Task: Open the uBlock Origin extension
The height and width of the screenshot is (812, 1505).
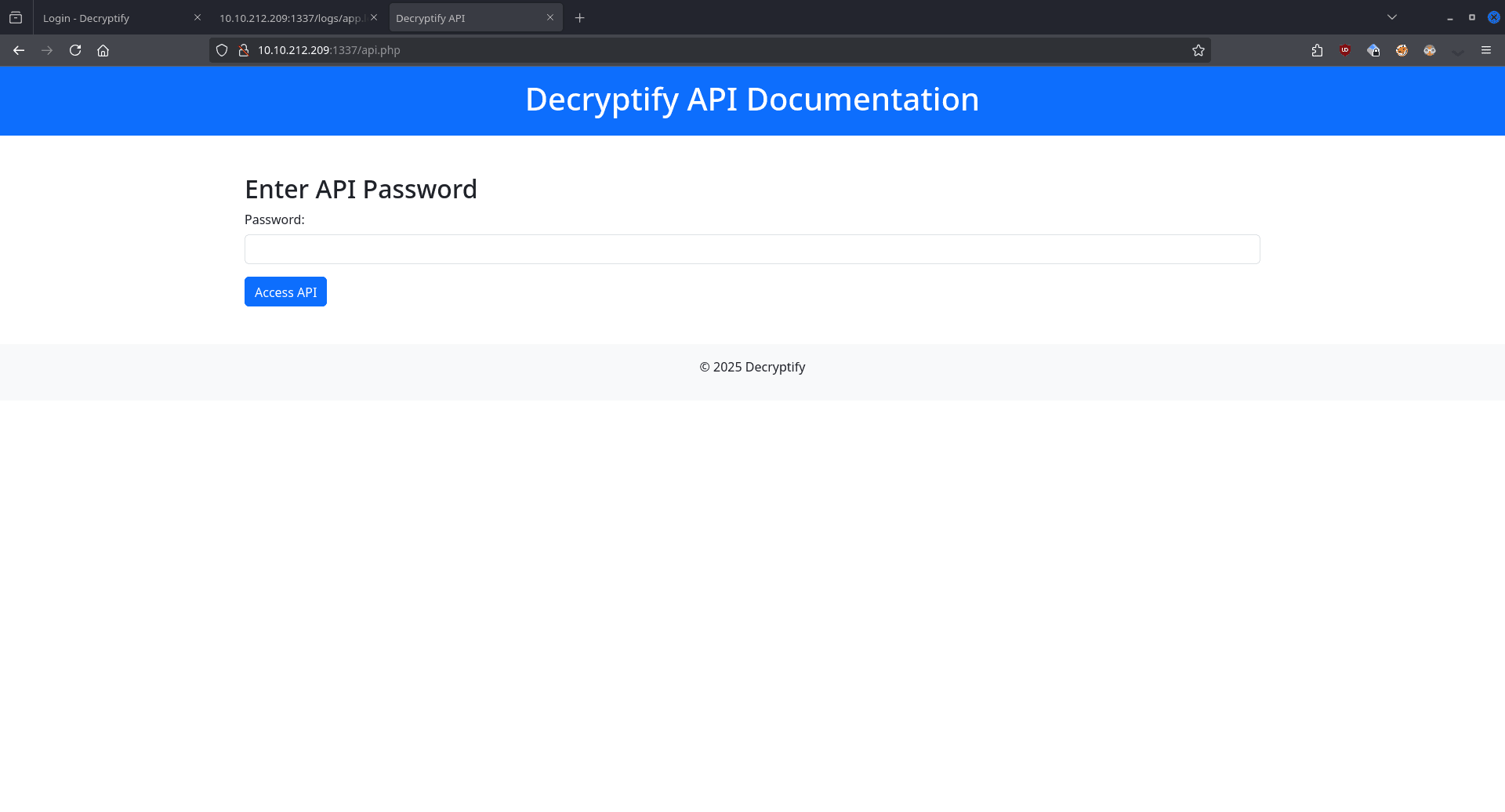Action: click(x=1345, y=50)
